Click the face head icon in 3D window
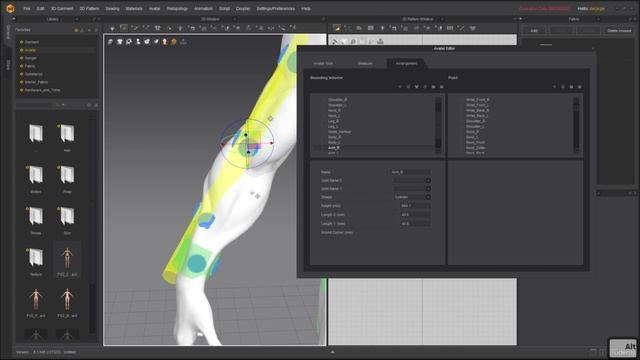 click(x=165, y=42)
